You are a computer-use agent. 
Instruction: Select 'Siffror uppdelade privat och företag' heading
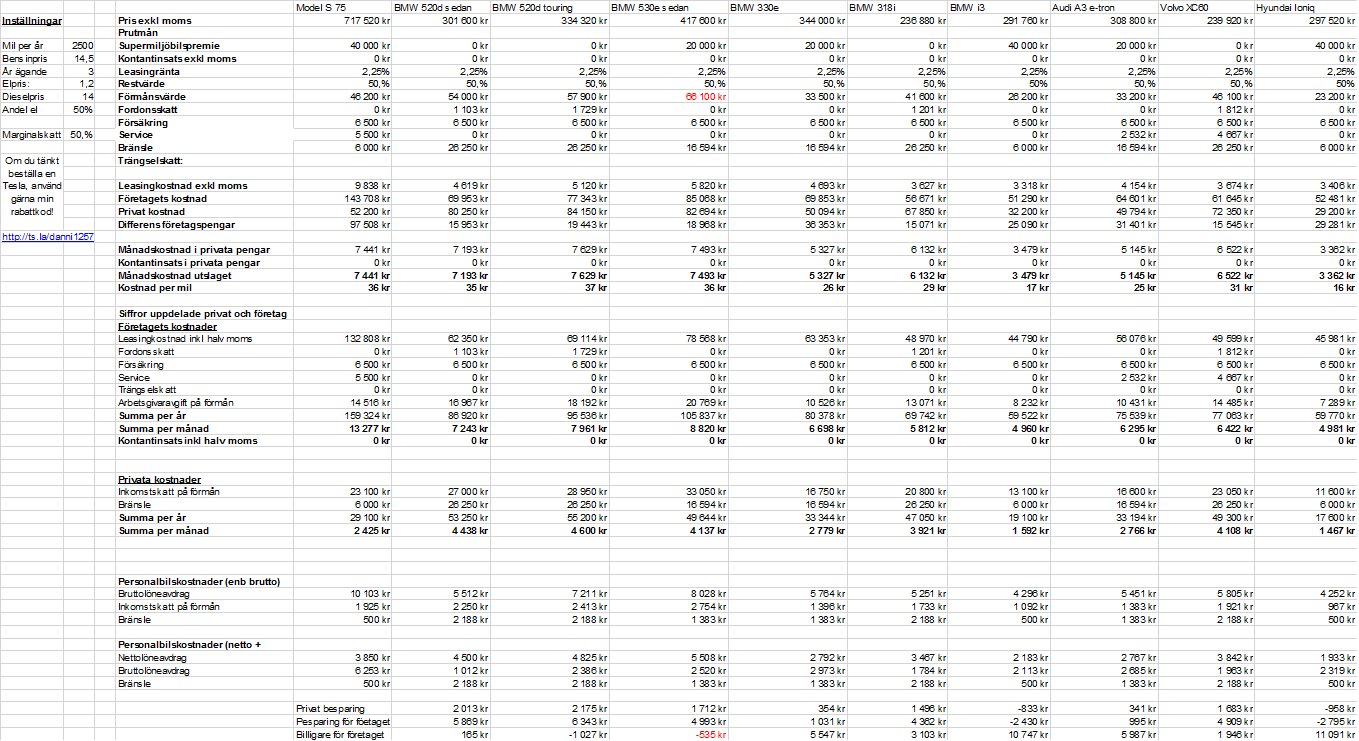[203, 314]
